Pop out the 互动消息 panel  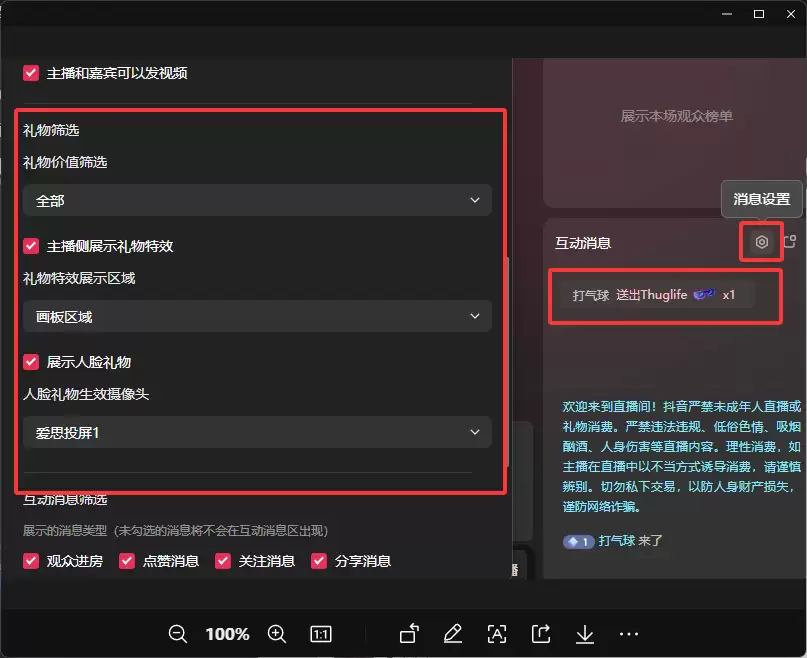click(790, 242)
